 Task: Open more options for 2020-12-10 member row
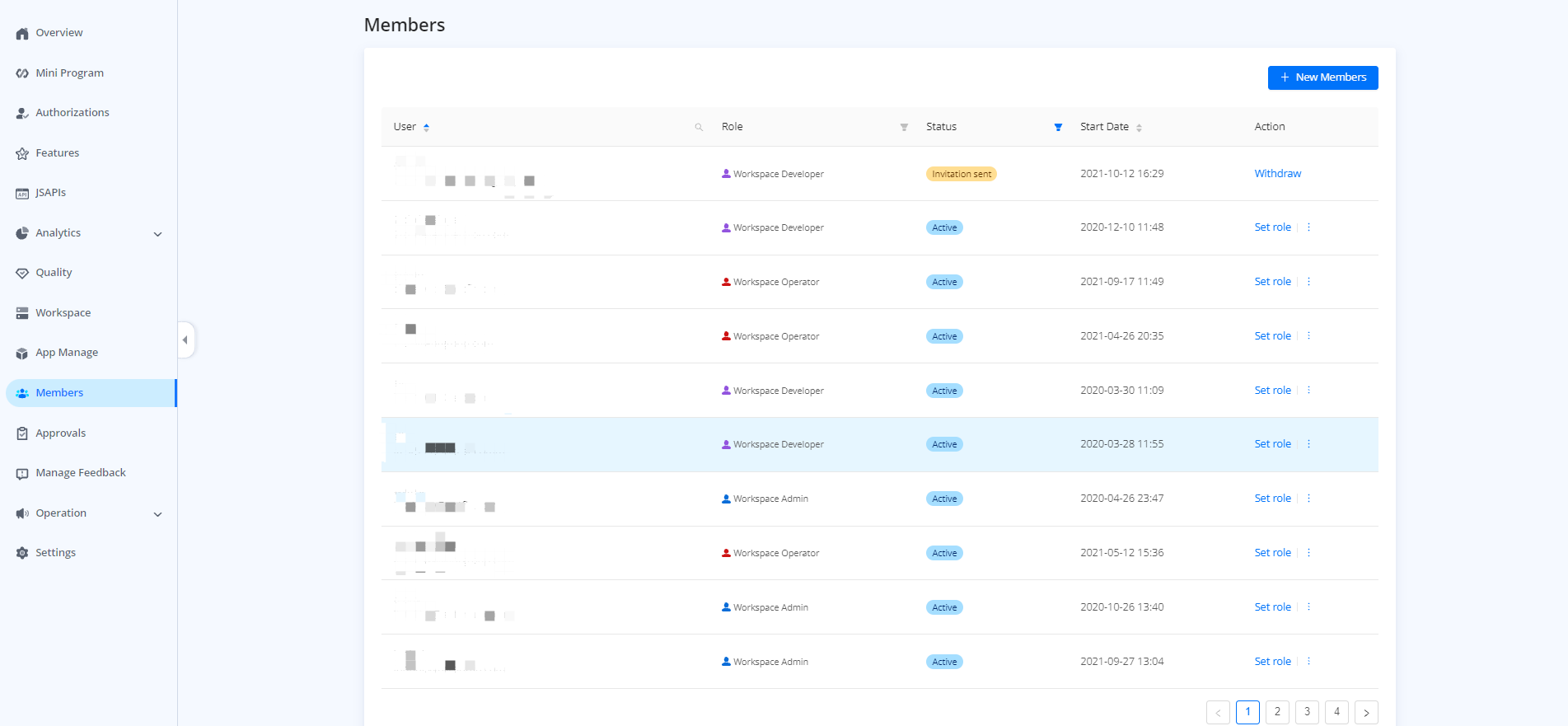(x=1308, y=227)
